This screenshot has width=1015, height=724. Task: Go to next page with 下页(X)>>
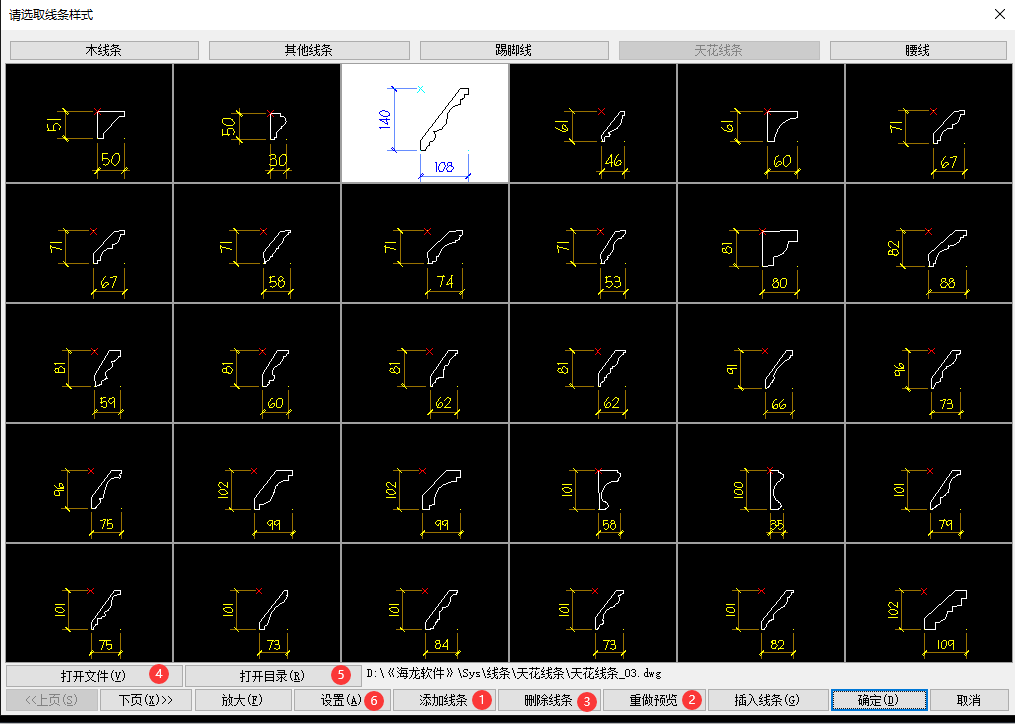coord(146,700)
